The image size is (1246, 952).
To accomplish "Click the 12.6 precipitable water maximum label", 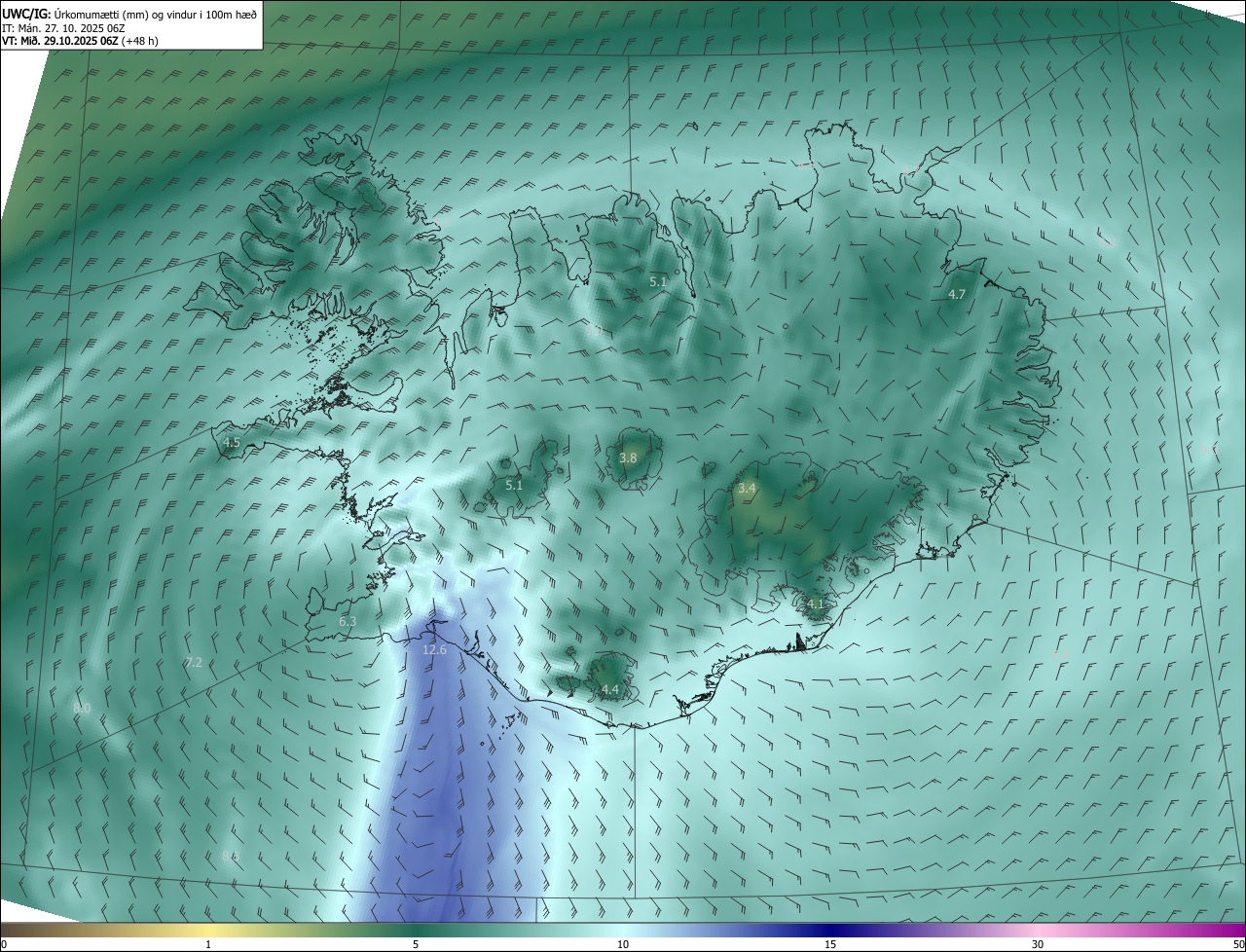I will 434,650.
